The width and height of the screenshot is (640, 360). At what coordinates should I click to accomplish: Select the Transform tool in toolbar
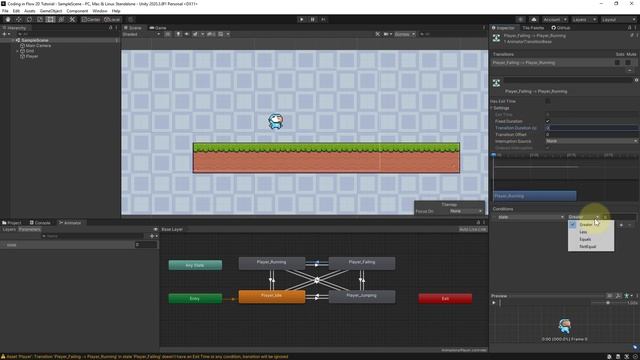pyautogui.click(x=61, y=20)
